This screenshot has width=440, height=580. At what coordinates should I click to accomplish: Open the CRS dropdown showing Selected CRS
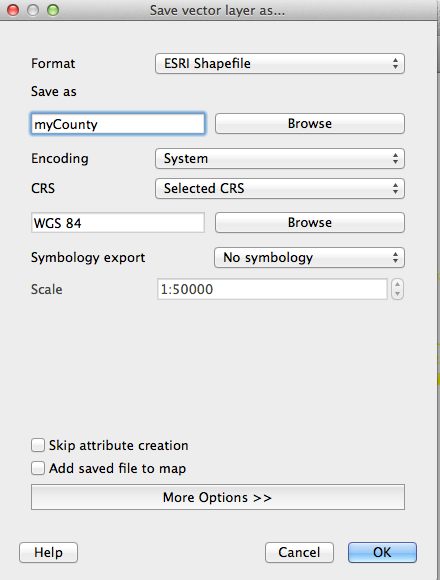tap(280, 189)
